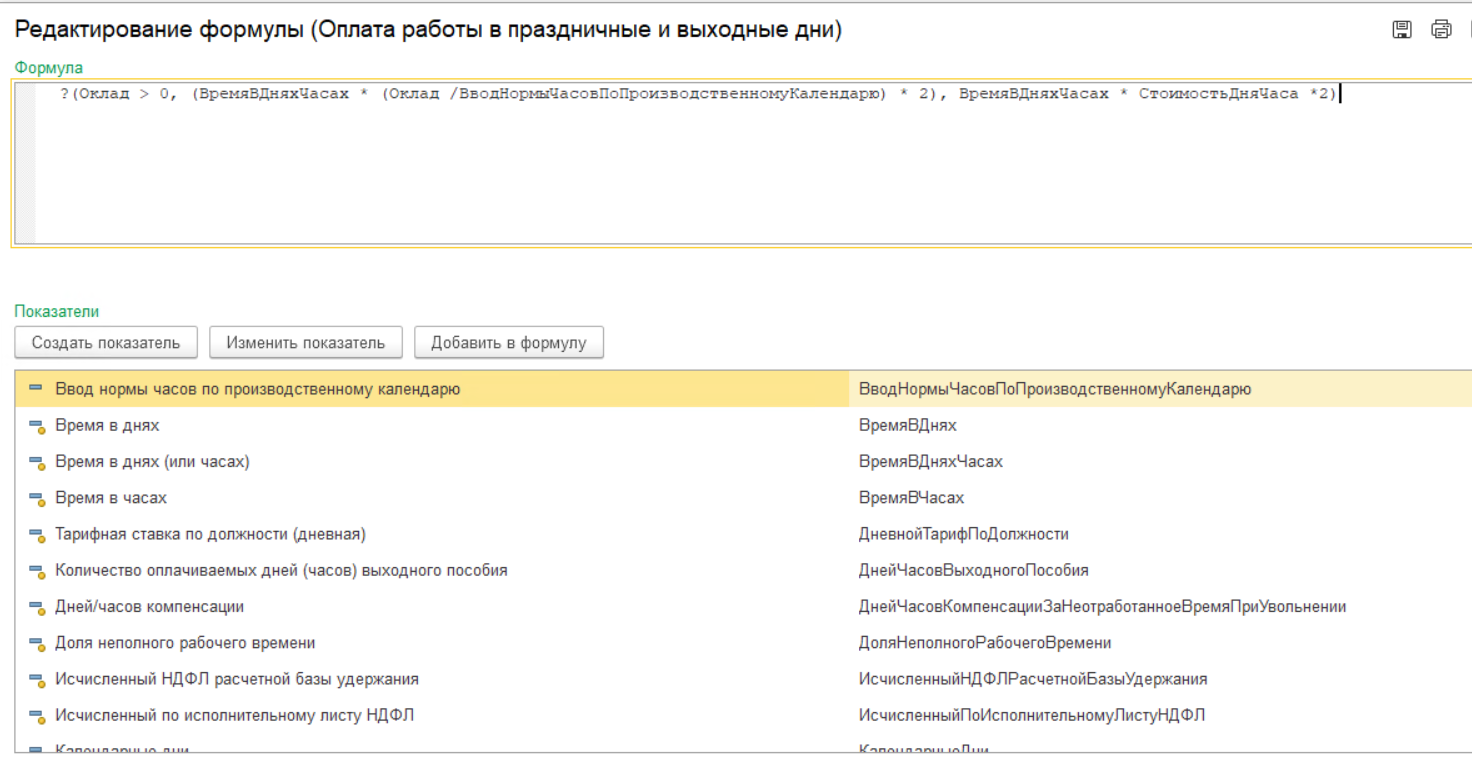
Task: Click 'Добавить в формулу' button
Action: (x=508, y=343)
